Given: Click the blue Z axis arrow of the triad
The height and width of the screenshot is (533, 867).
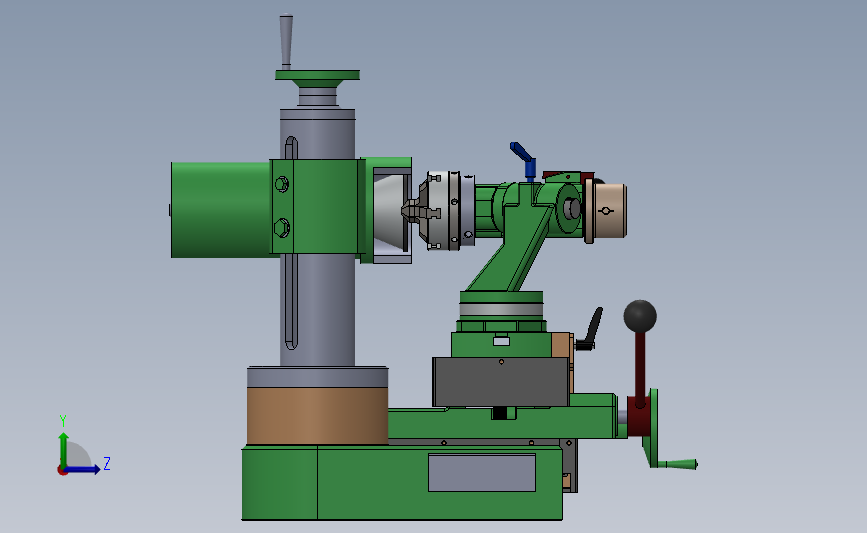Looking at the screenshot, I should pos(83,470).
